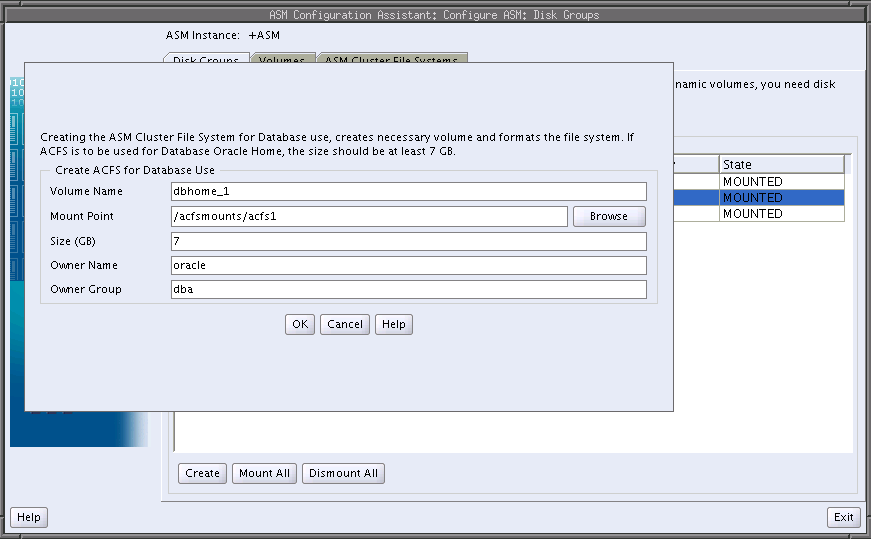Select the first MOUNTED state row
This screenshot has width=871, height=539.
[782, 182]
